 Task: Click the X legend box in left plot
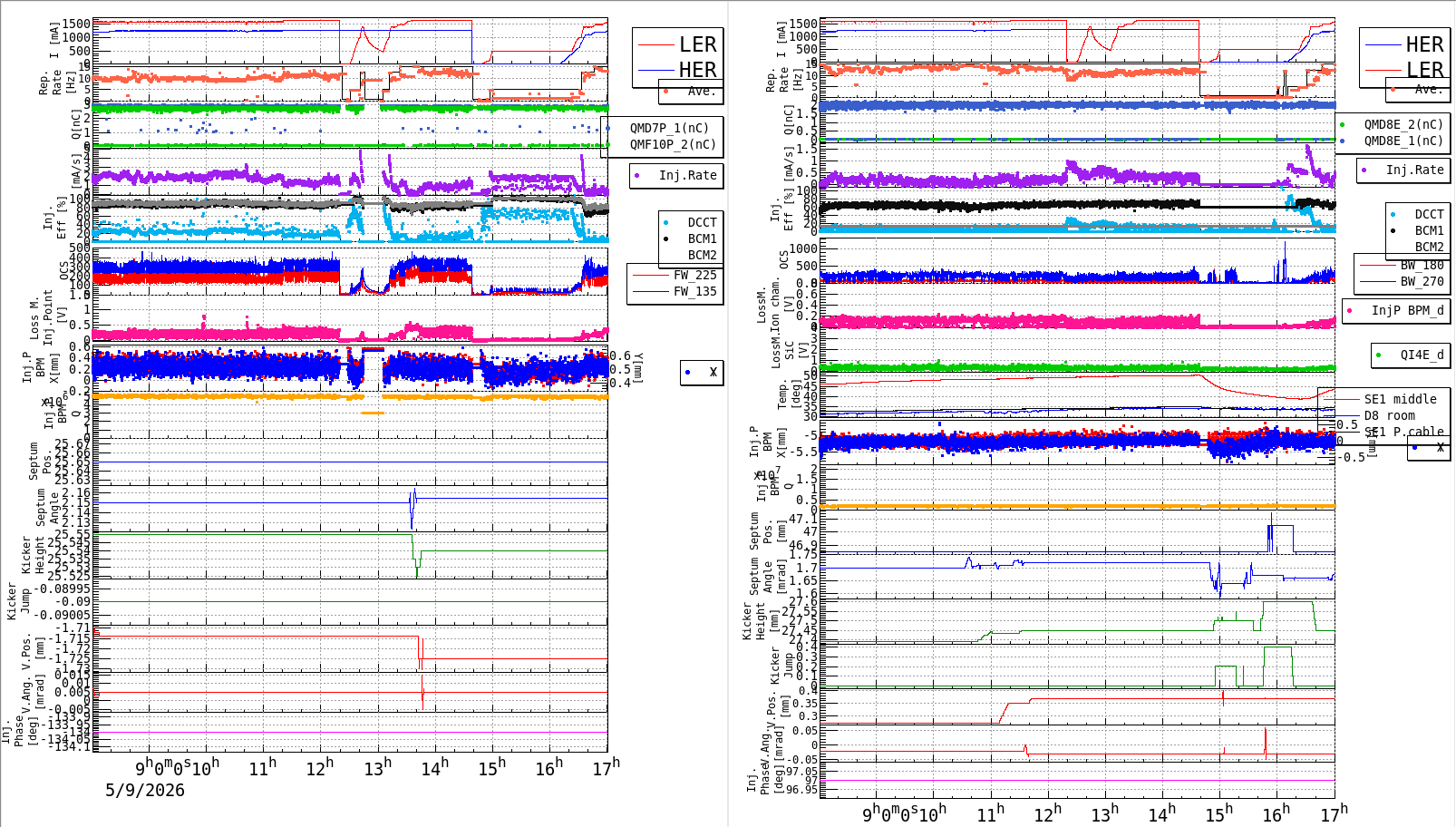(703, 372)
